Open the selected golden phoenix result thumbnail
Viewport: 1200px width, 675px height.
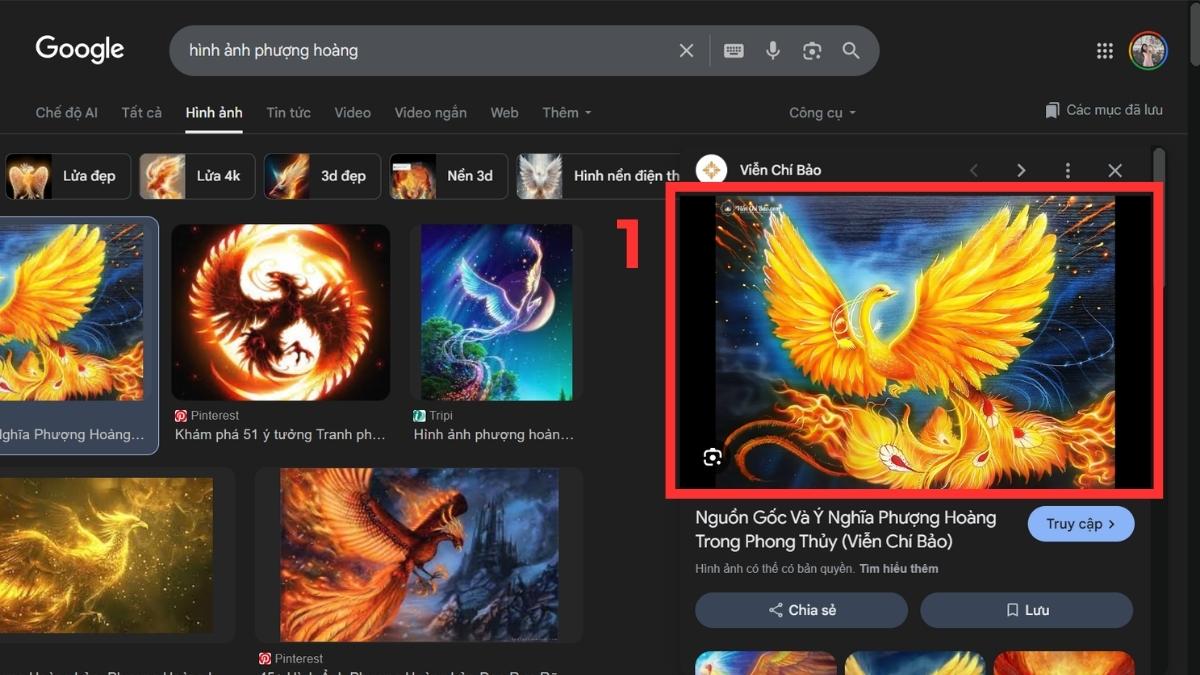(x=72, y=313)
